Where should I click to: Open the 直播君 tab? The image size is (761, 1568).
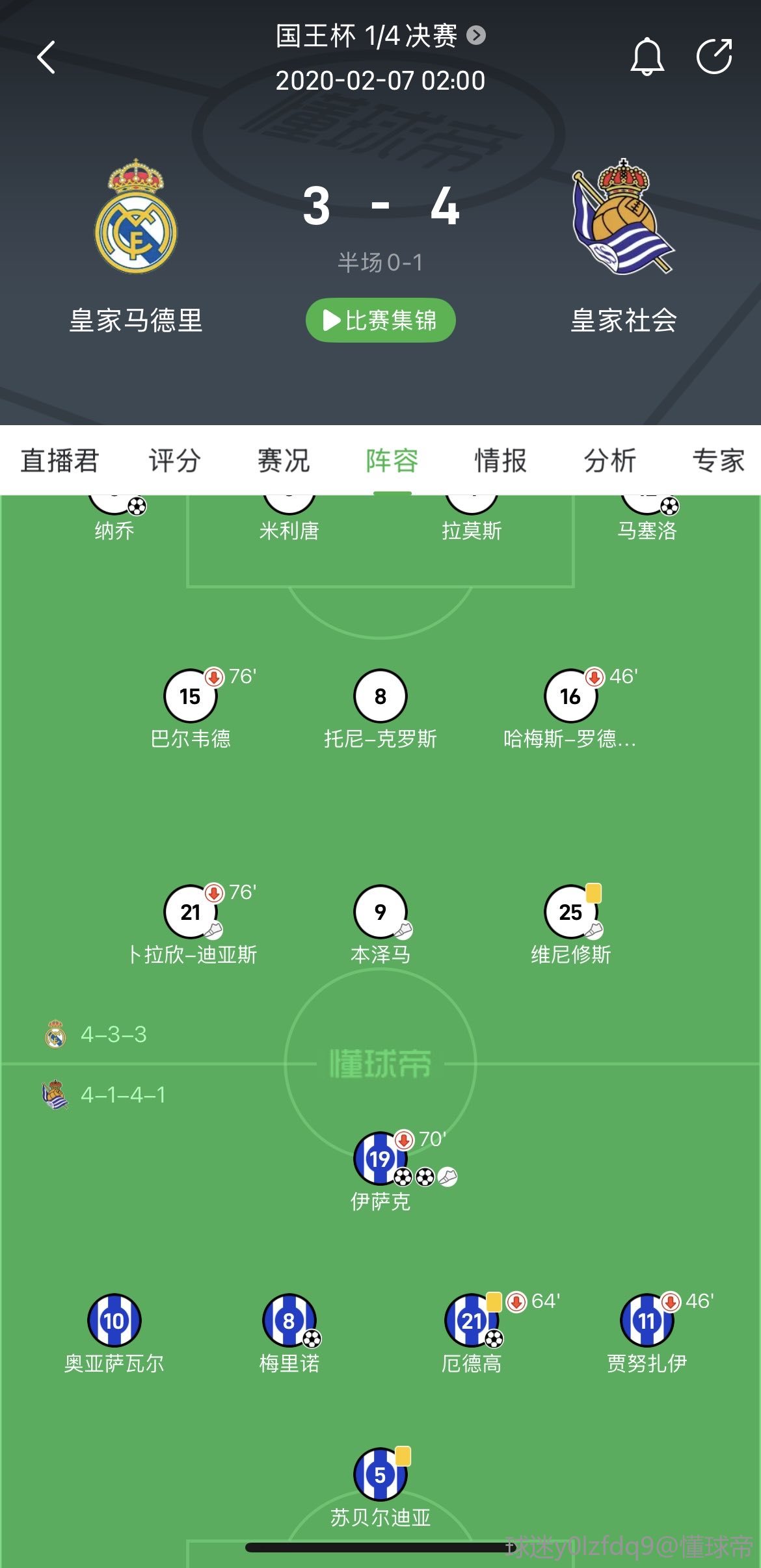click(x=59, y=460)
